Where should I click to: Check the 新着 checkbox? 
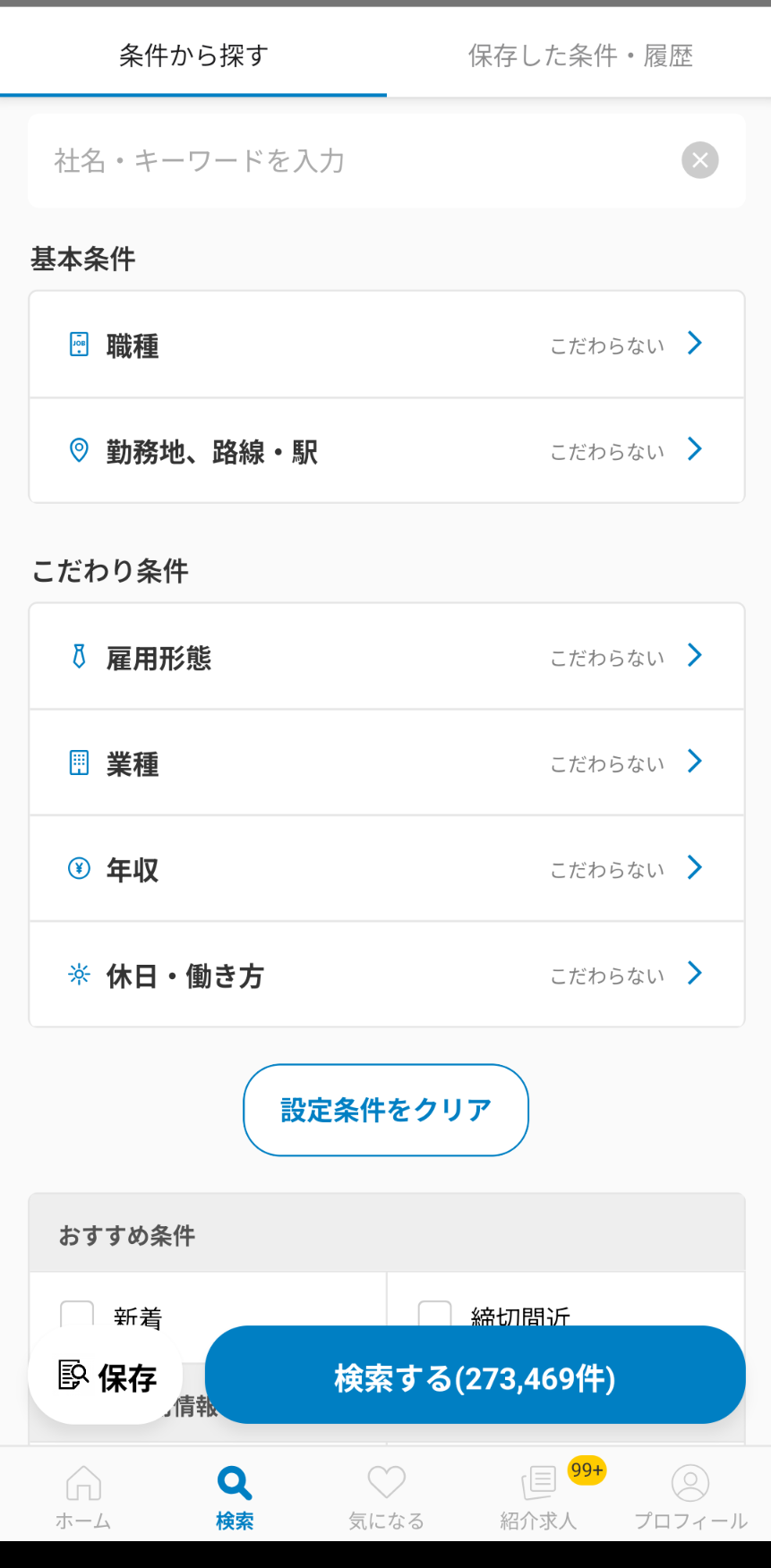coord(77,1314)
